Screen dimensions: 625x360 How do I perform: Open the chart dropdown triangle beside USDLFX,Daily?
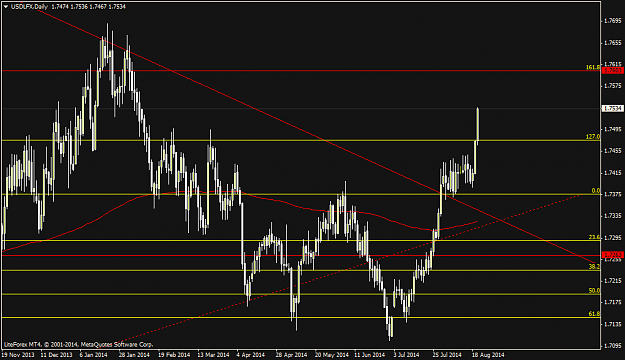click(6, 6)
